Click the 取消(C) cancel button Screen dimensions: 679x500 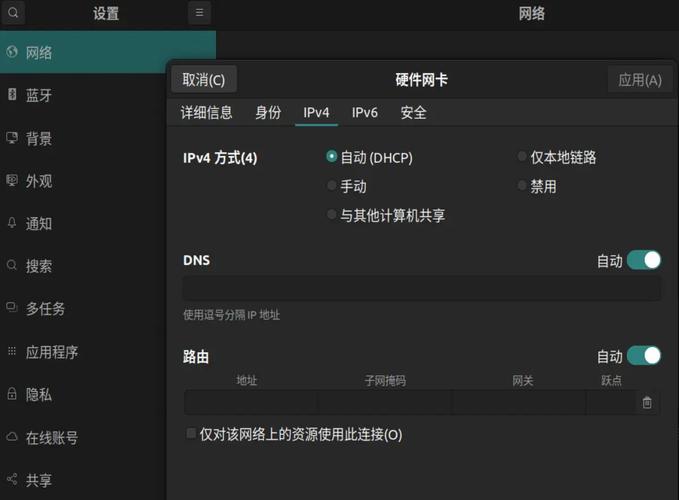click(204, 80)
